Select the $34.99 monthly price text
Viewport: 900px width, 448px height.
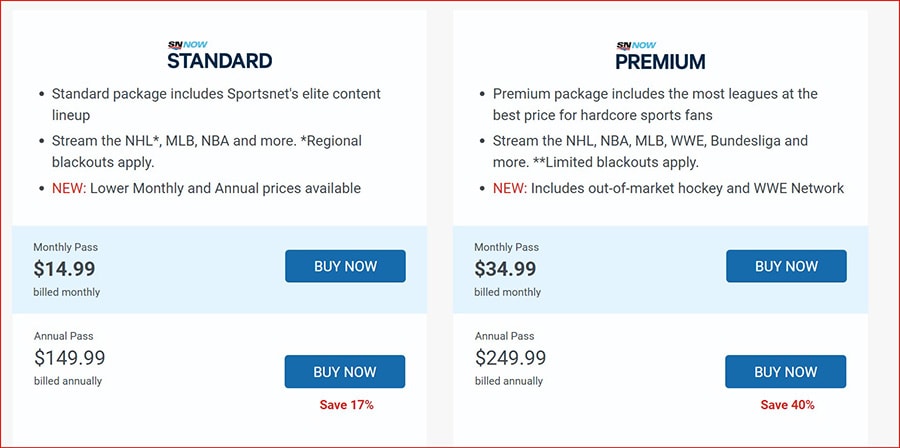coord(505,269)
